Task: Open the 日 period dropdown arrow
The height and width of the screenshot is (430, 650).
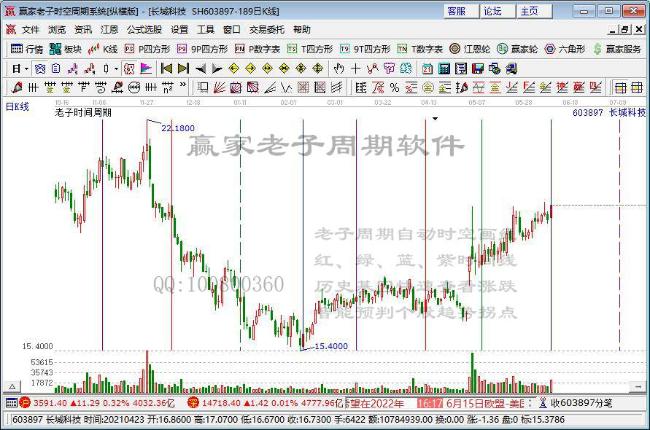Action: [27, 69]
